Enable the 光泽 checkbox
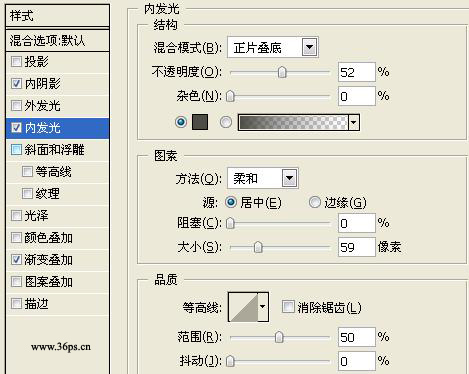The width and height of the screenshot is (469, 374). [16, 216]
